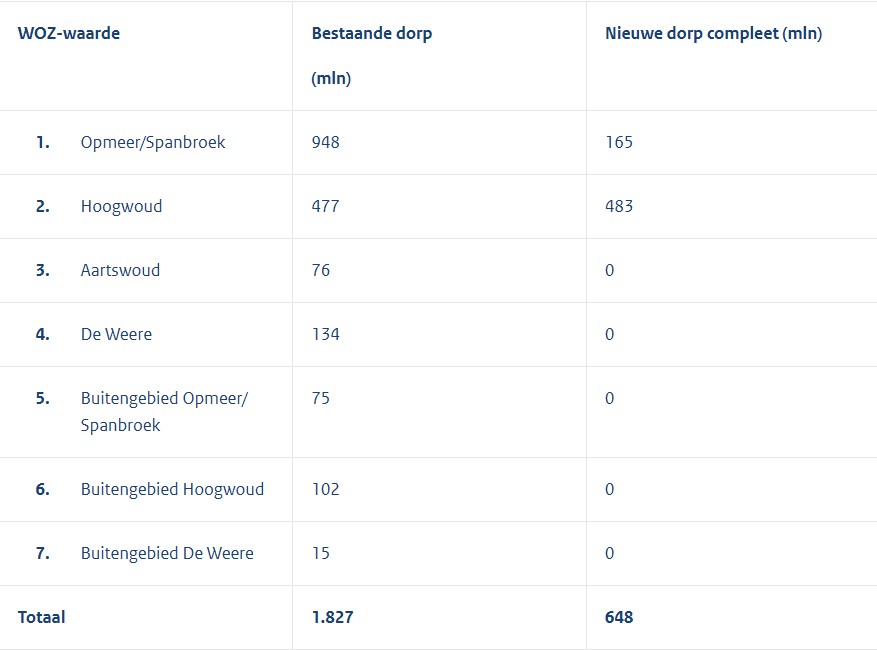Select the Buitengebied Hoogwoud row label
The height and width of the screenshot is (650, 877).
(172, 489)
